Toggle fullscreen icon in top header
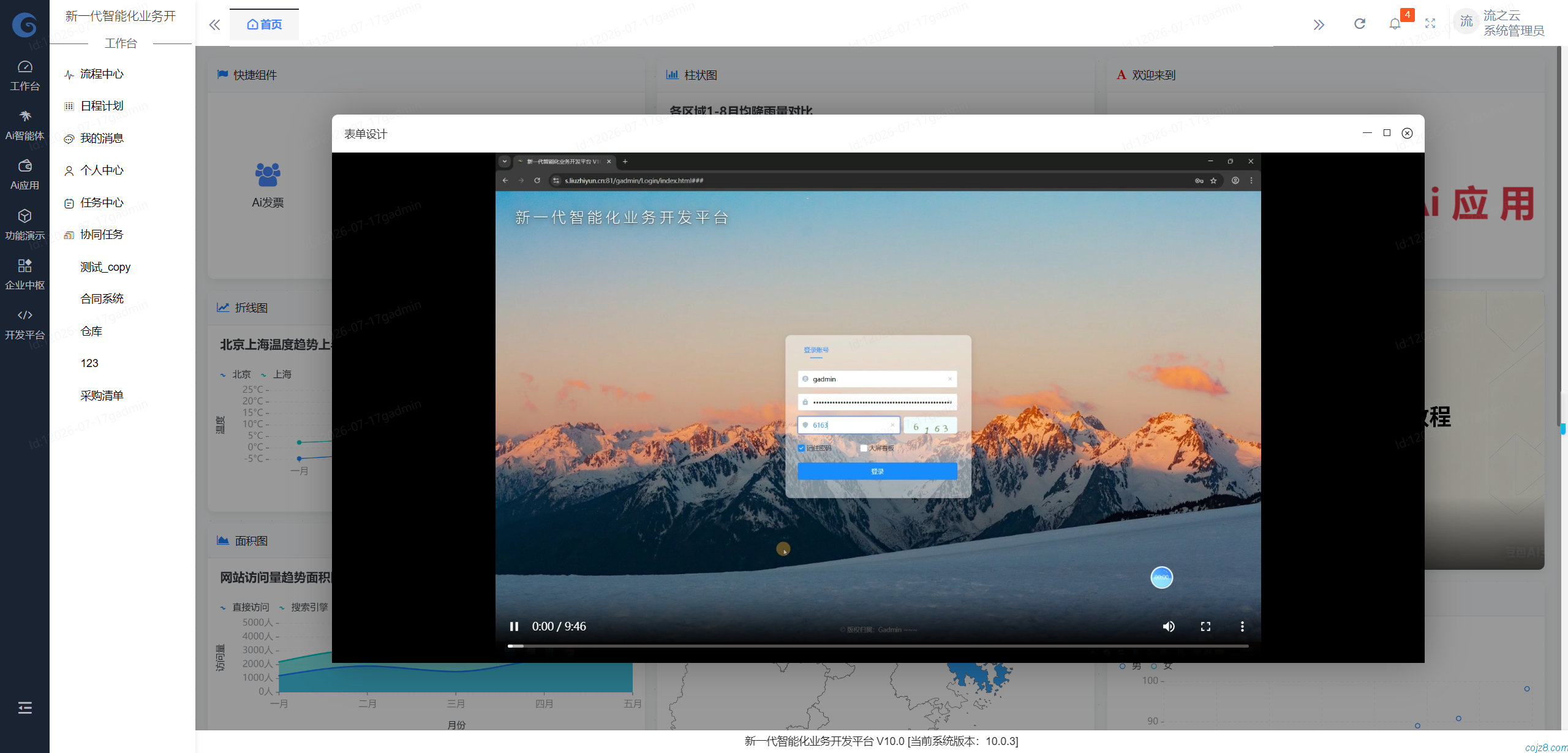 click(1430, 24)
